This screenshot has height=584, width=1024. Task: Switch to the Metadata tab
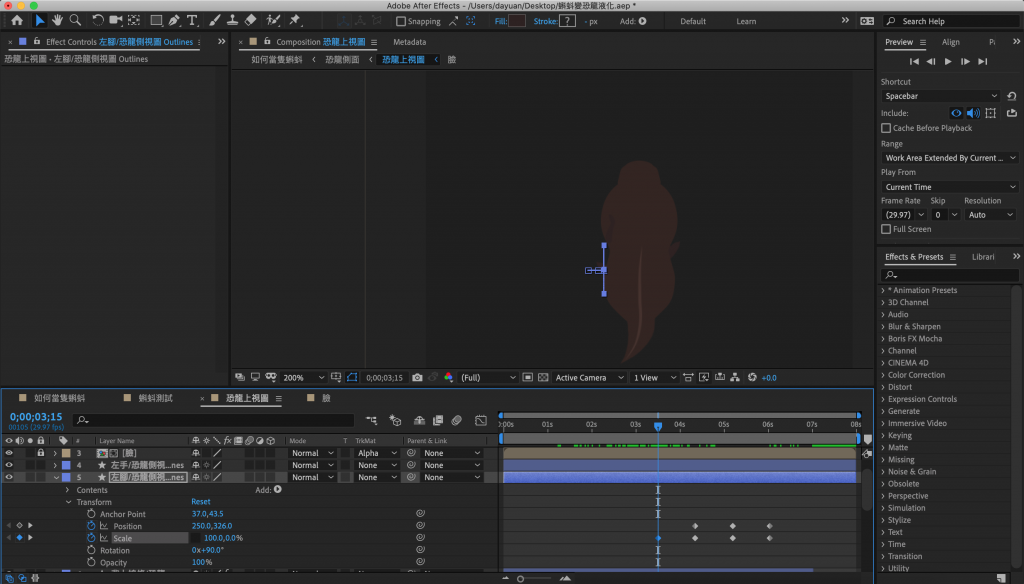(x=409, y=42)
